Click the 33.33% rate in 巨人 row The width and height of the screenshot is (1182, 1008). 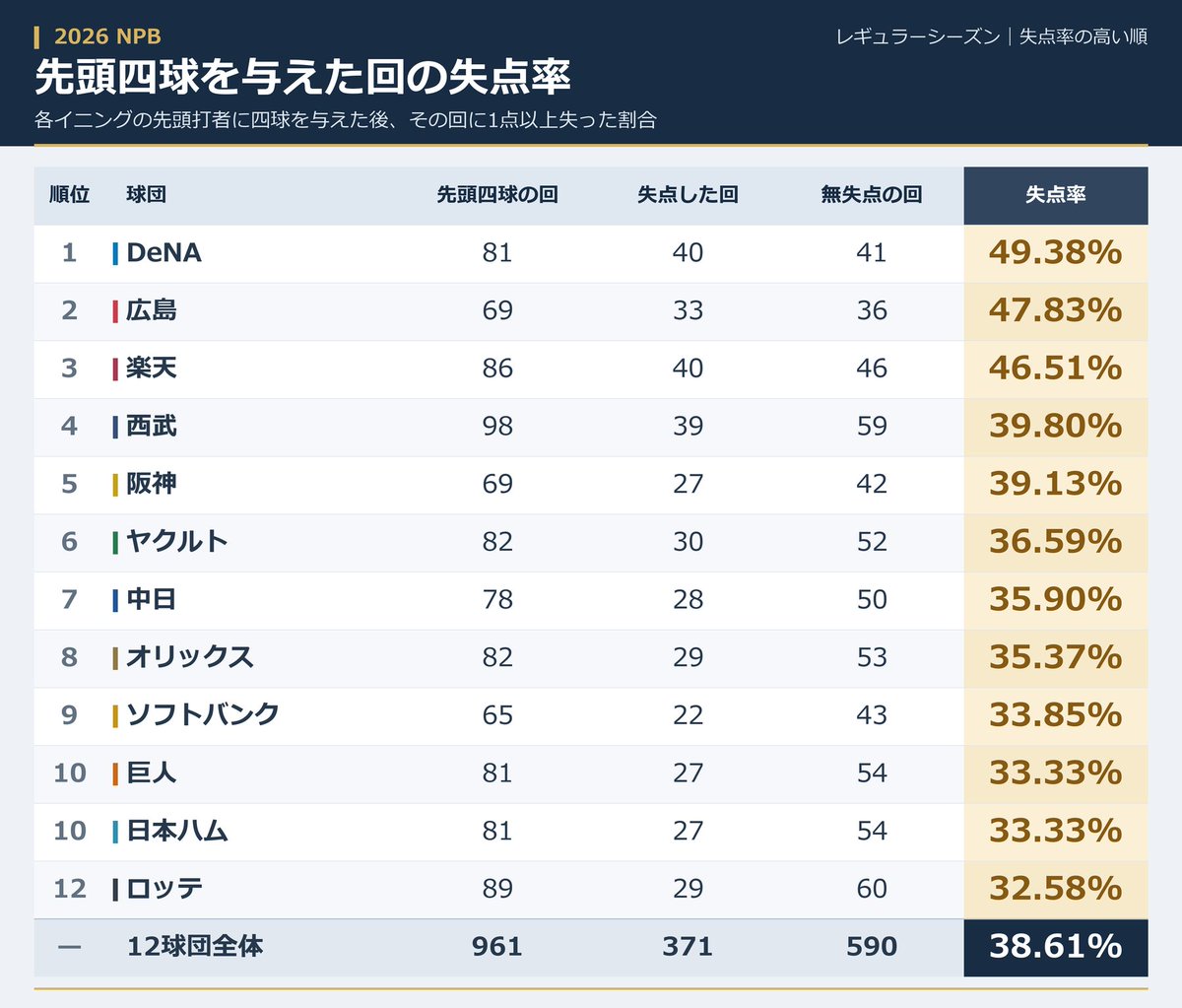1055,773
